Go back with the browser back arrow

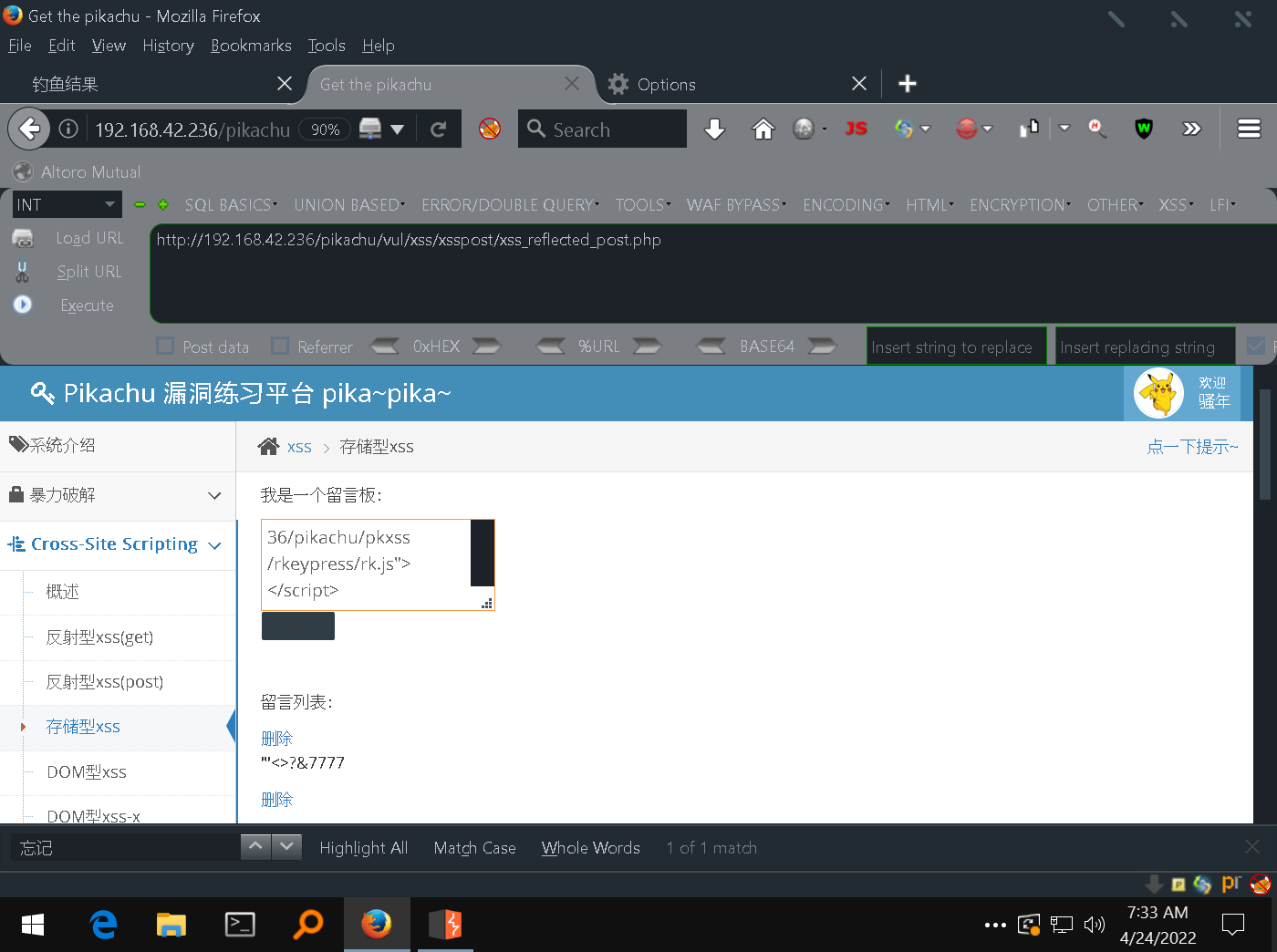(29, 129)
